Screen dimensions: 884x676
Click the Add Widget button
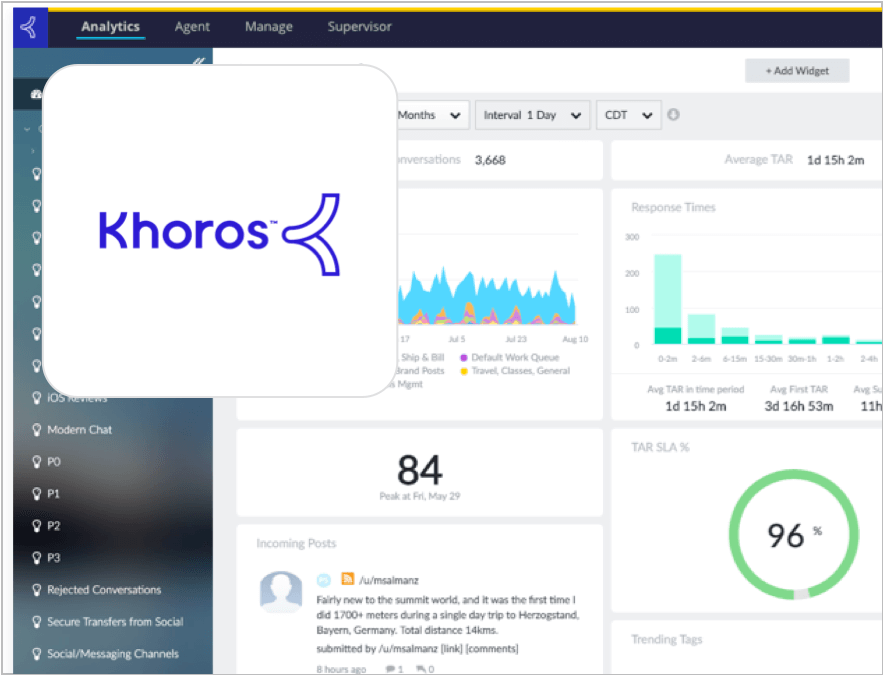pyautogui.click(x=797, y=71)
